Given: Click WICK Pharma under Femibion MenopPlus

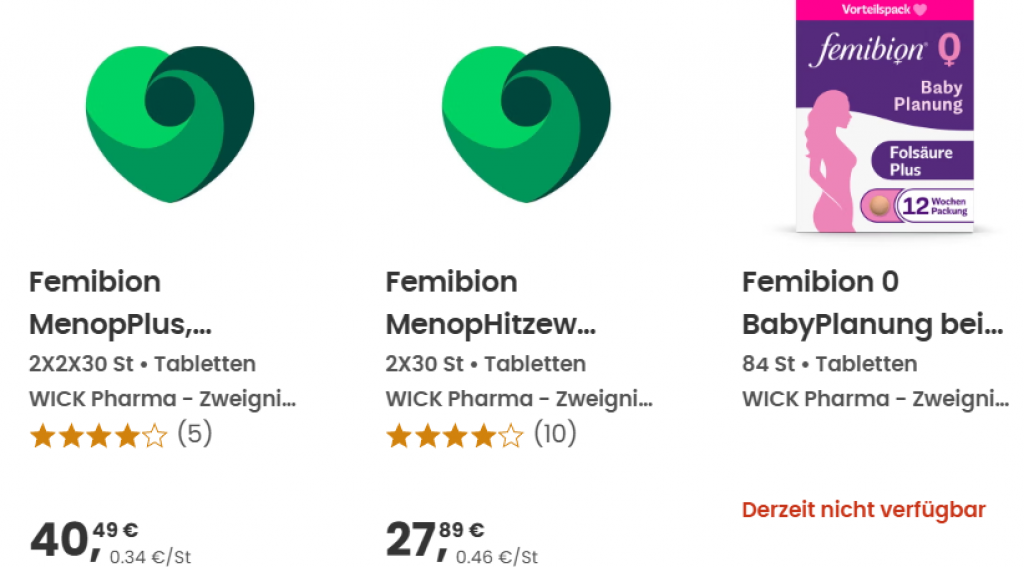Looking at the screenshot, I should (163, 399).
